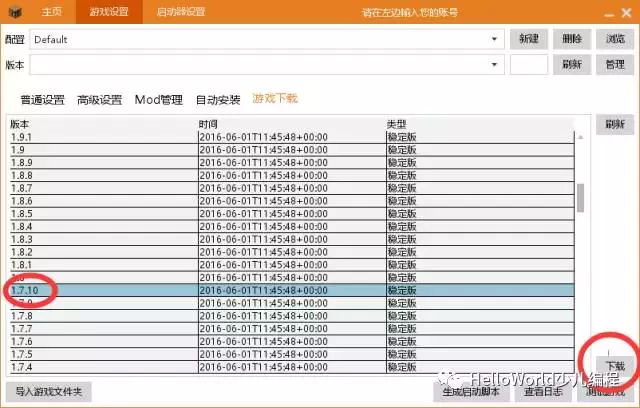Click the 导入游戏文件夹 button

(49, 392)
